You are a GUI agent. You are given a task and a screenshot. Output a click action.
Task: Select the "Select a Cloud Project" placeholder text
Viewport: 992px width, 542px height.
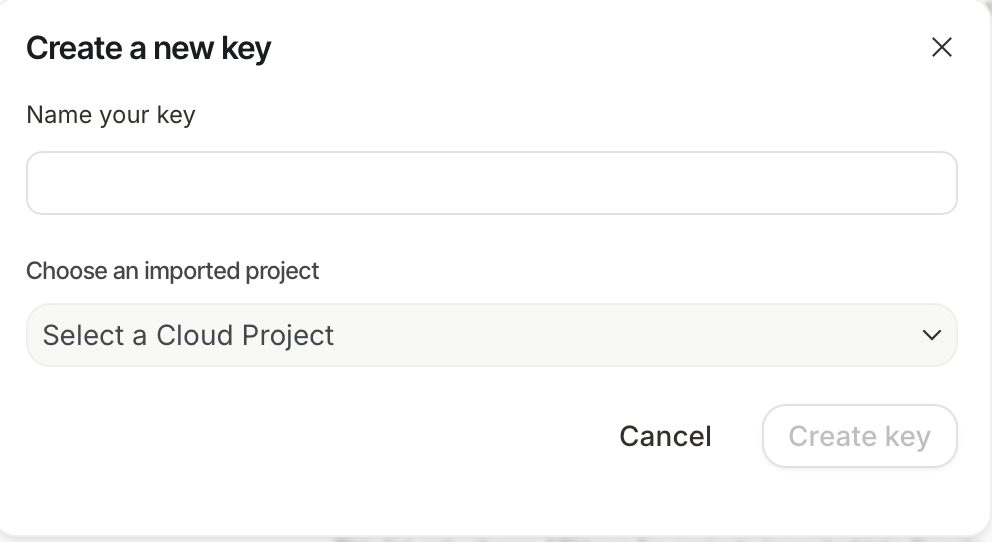coord(188,335)
